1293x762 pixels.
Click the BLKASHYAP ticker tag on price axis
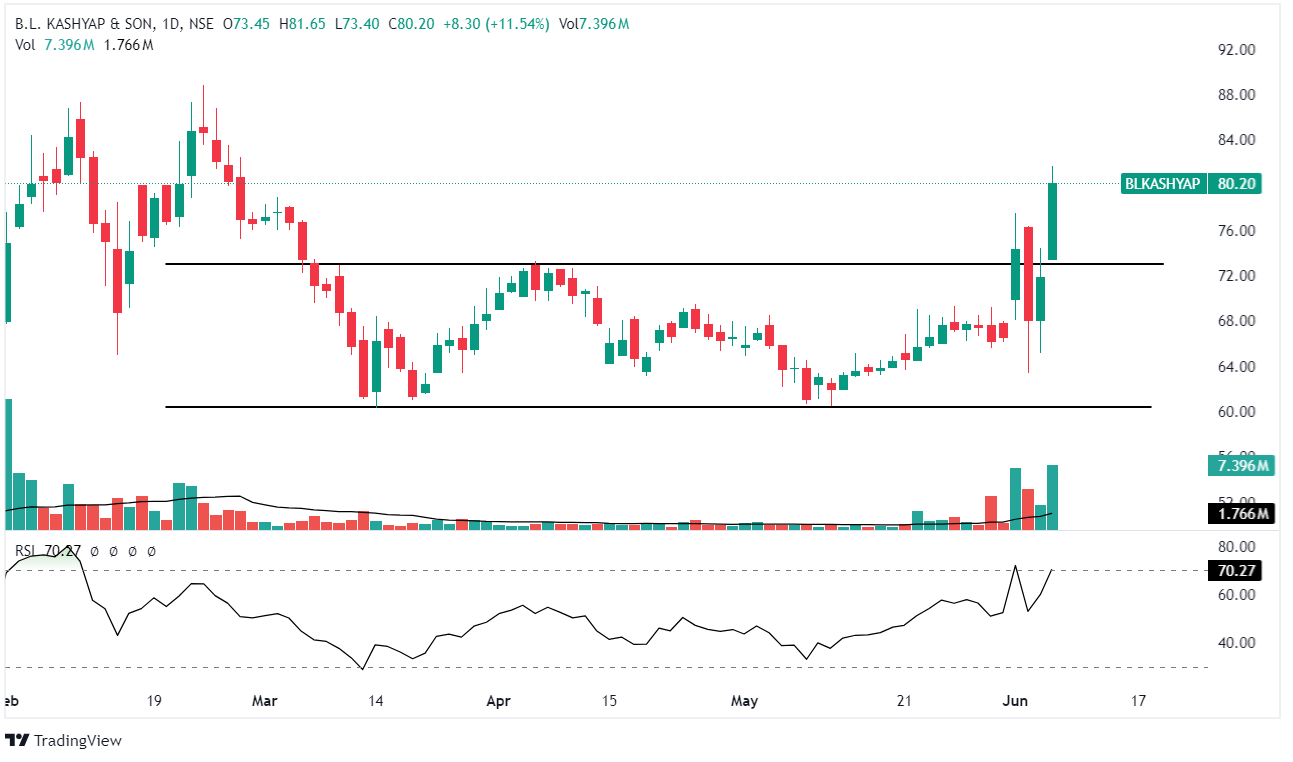1161,184
